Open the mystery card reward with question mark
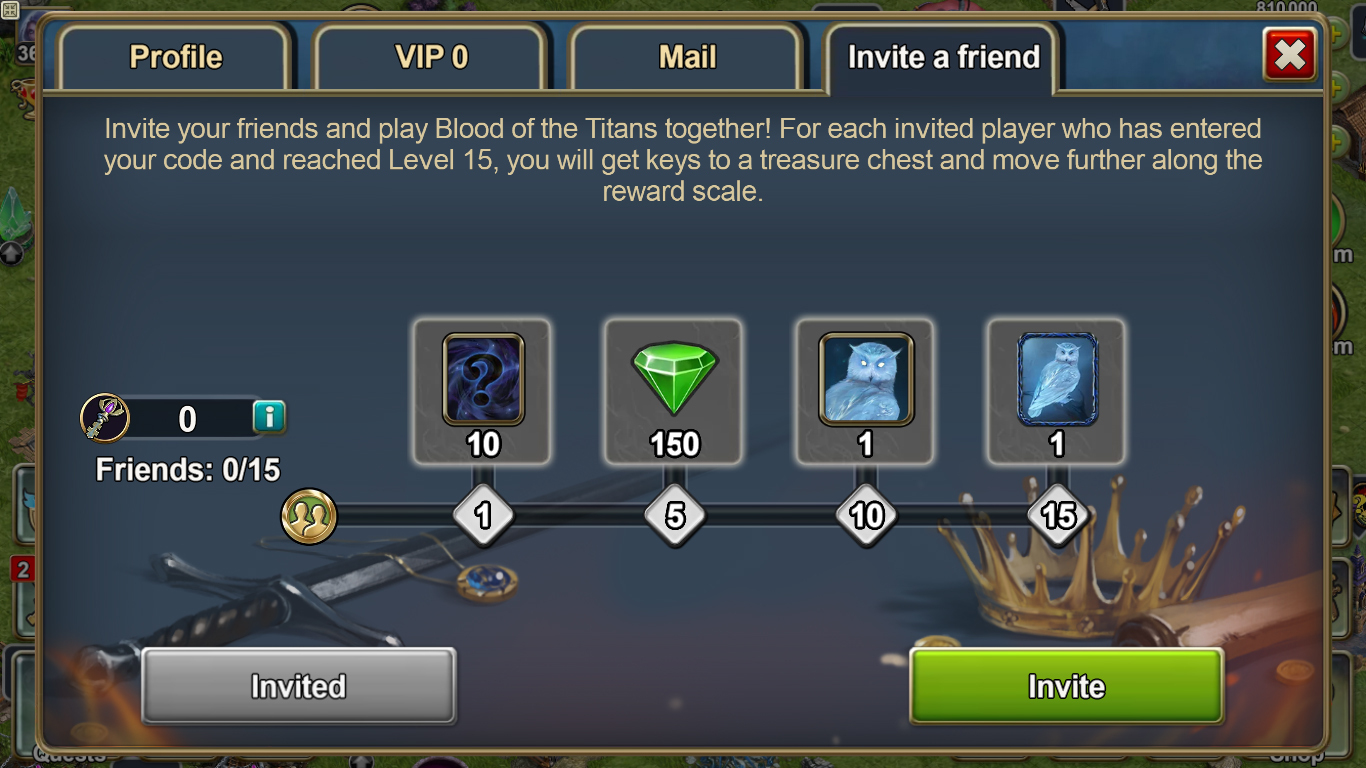The width and height of the screenshot is (1366, 768). pos(483,380)
